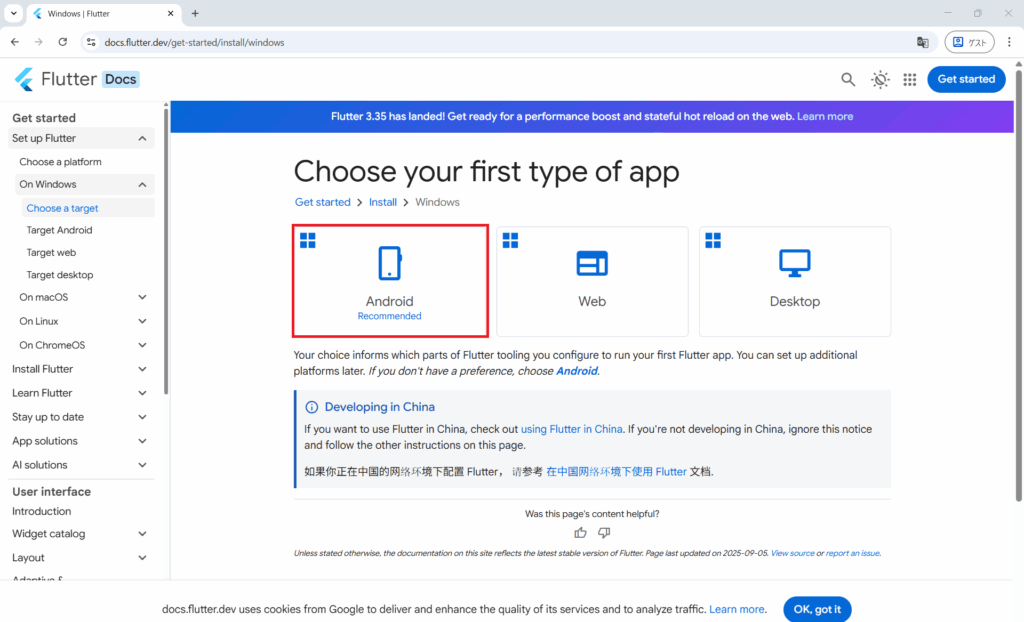Image resolution: width=1024 pixels, height=622 pixels.
Task: Click the Flutter logo in the header
Action: pyautogui.click(x=56, y=80)
